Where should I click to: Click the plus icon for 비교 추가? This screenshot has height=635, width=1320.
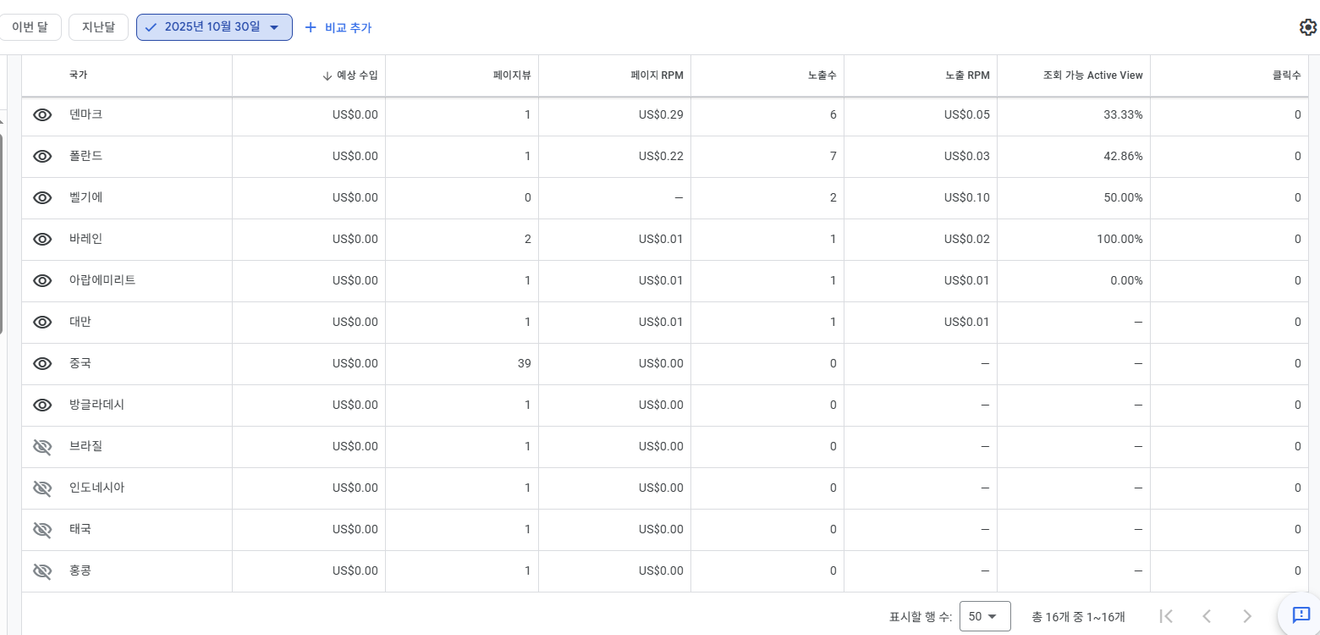[310, 28]
